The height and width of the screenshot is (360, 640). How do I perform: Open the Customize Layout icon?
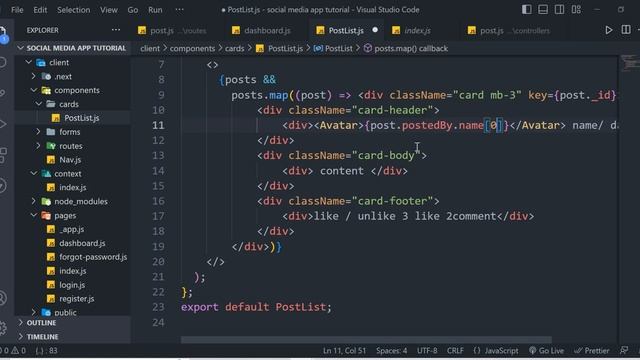click(576, 9)
